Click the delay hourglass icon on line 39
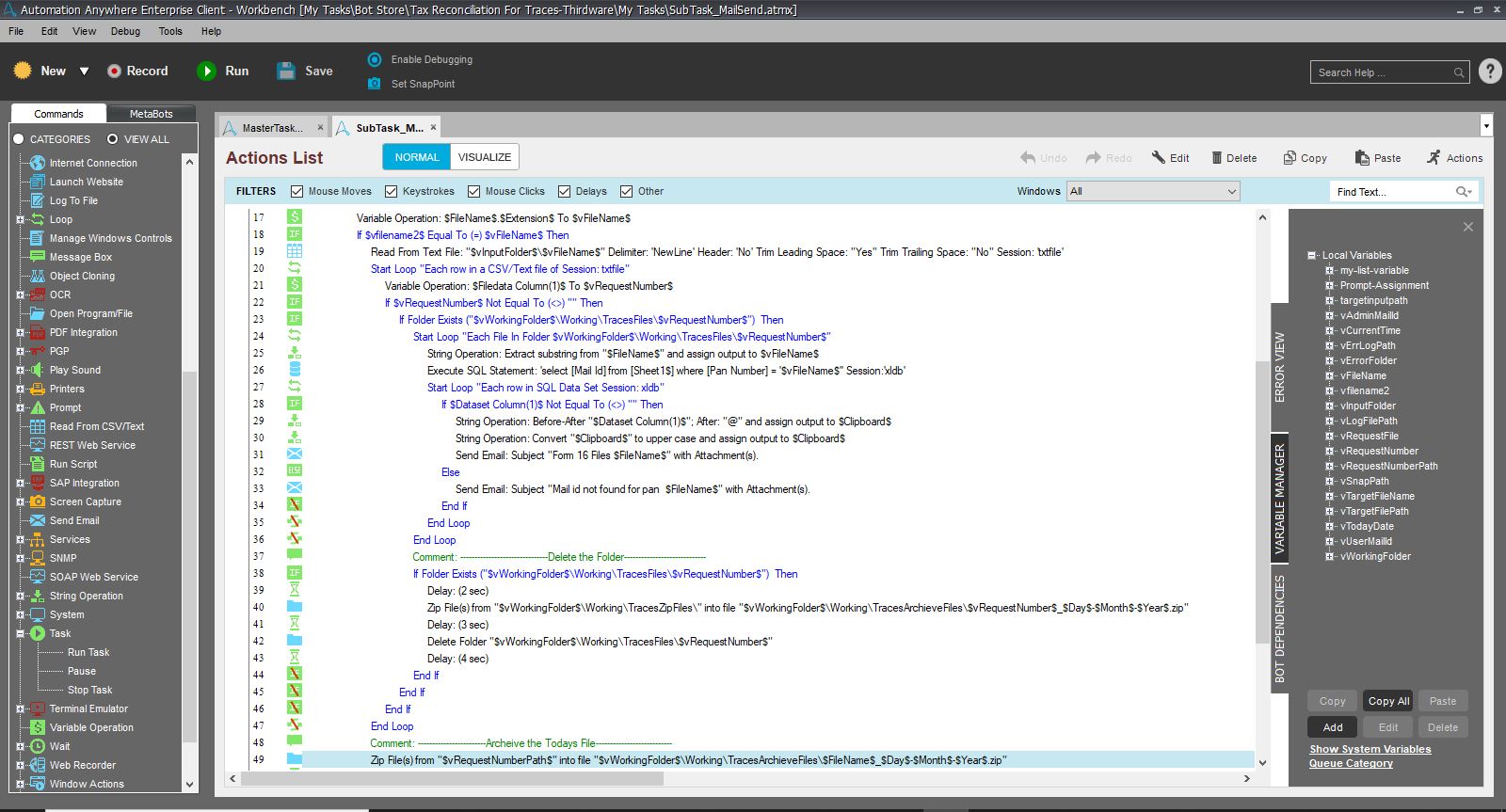The height and width of the screenshot is (812, 1506). (295, 590)
